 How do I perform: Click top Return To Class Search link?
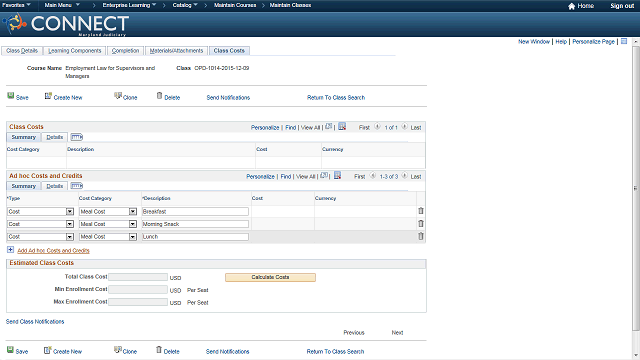(x=336, y=98)
